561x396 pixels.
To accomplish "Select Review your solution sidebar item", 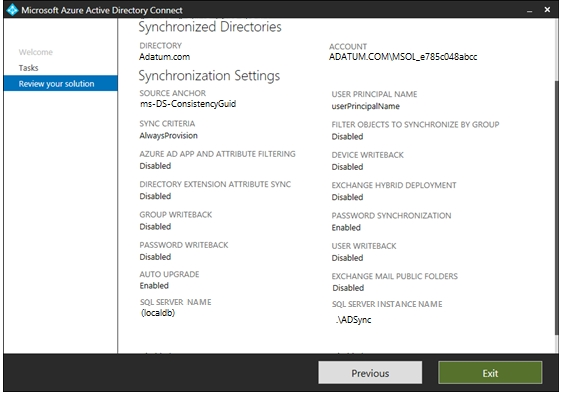I will (x=60, y=83).
